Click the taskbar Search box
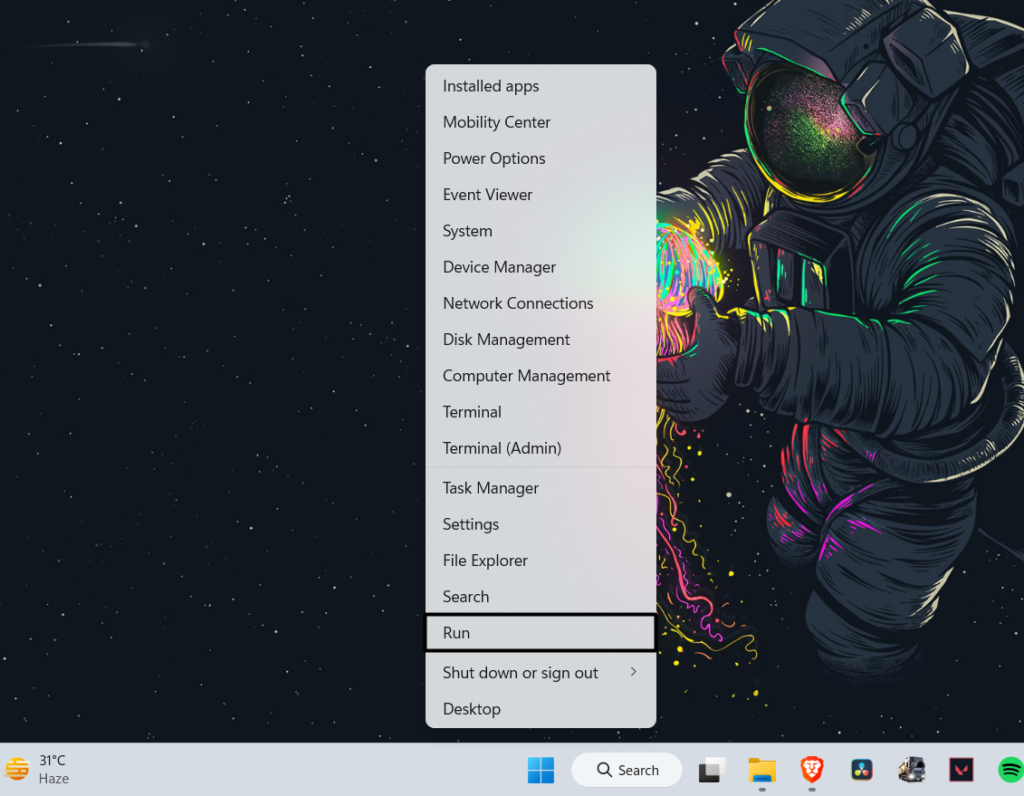The width and height of the screenshot is (1024, 796). [627, 770]
